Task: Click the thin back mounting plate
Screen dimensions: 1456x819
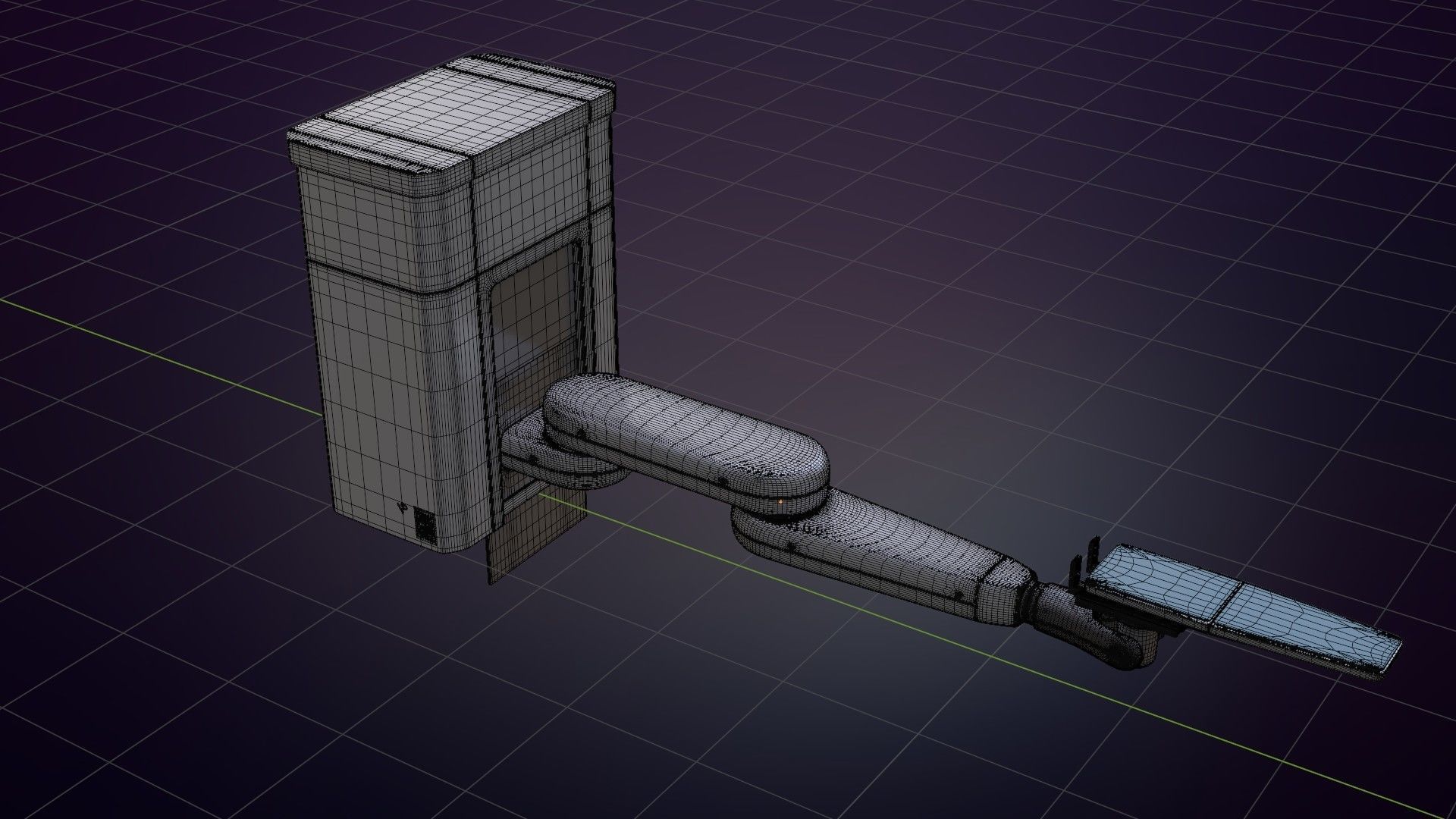Action: click(538, 535)
